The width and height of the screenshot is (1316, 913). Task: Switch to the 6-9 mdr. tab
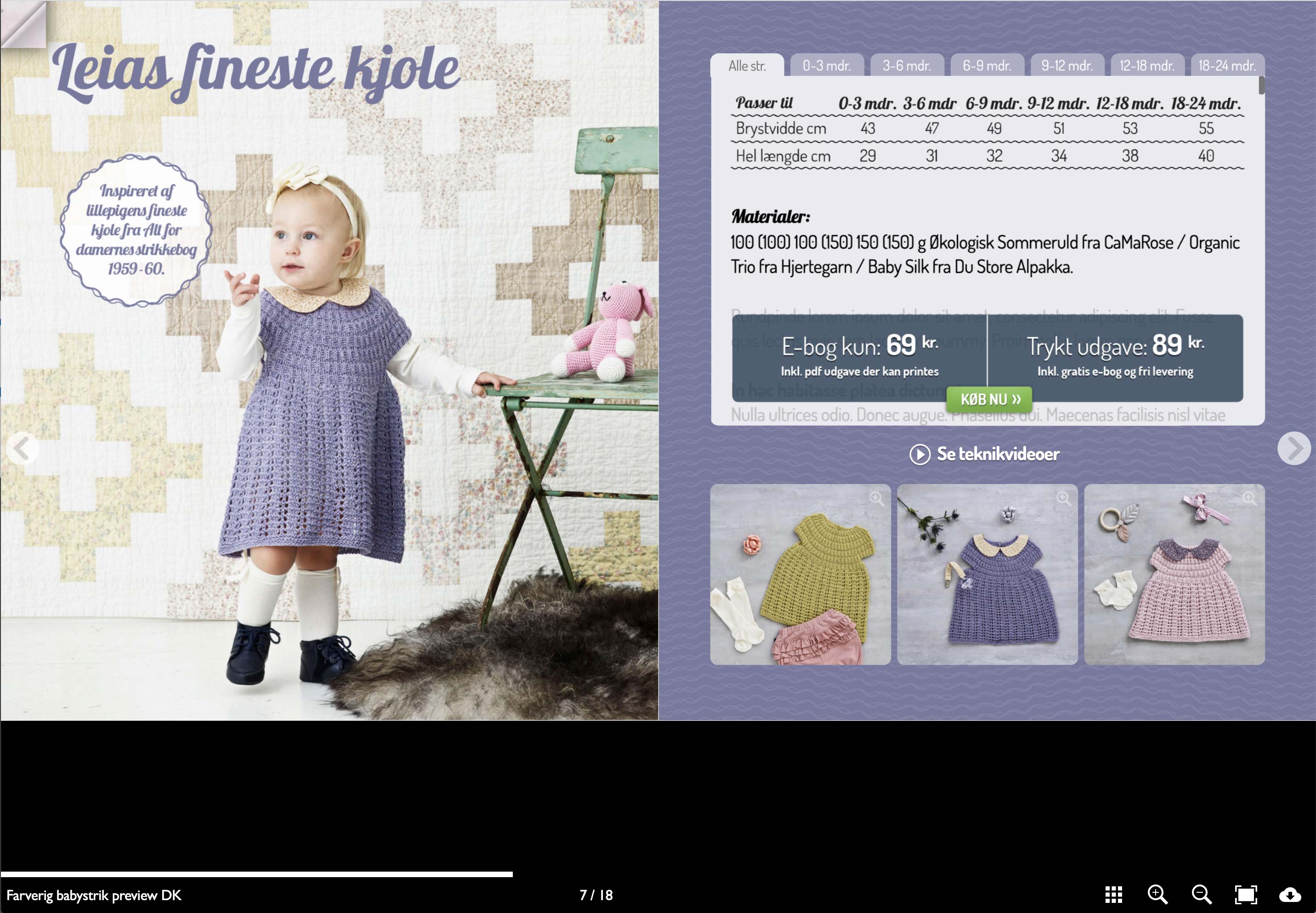click(x=987, y=66)
